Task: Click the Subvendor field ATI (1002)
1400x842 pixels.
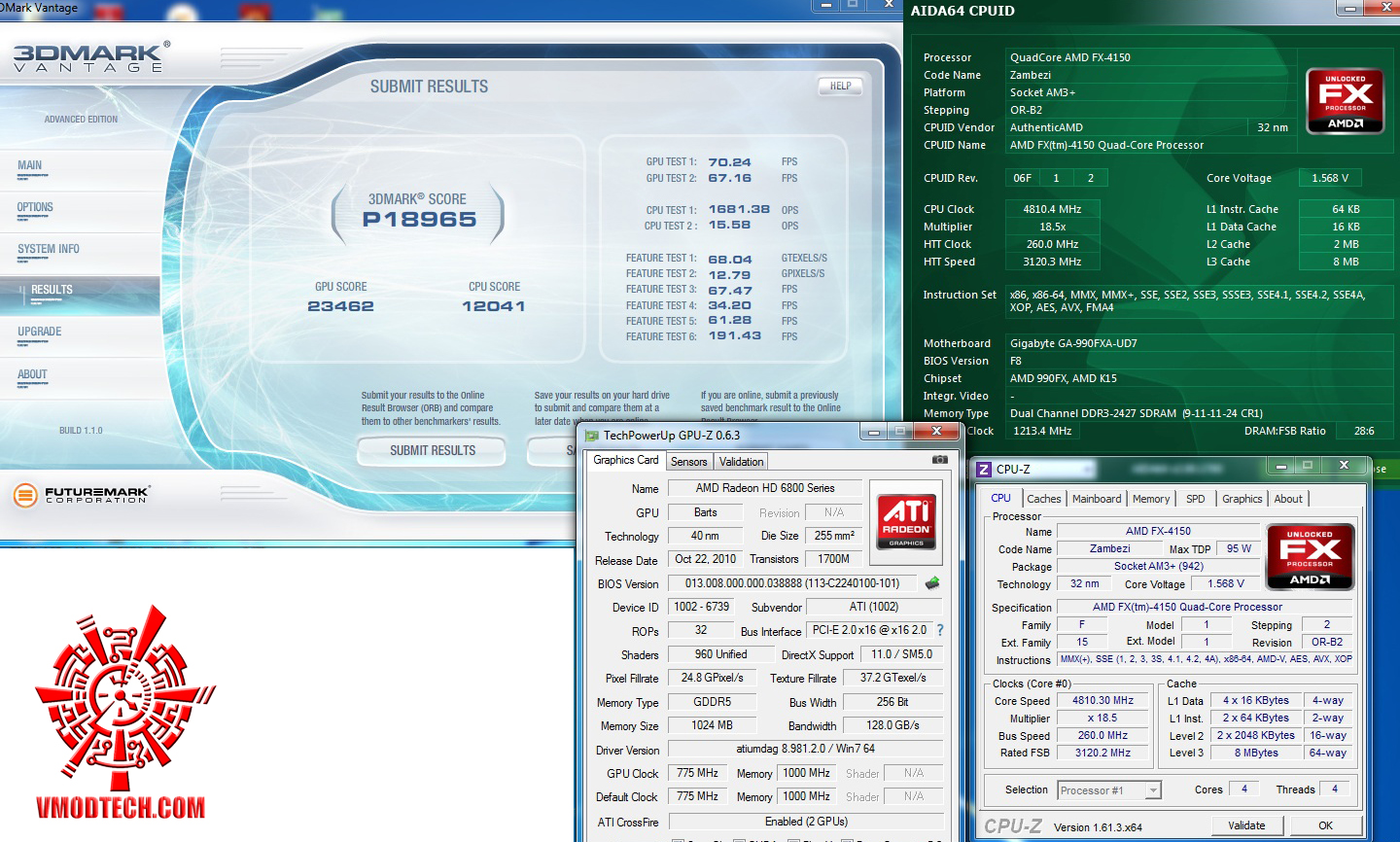Action: coord(874,607)
